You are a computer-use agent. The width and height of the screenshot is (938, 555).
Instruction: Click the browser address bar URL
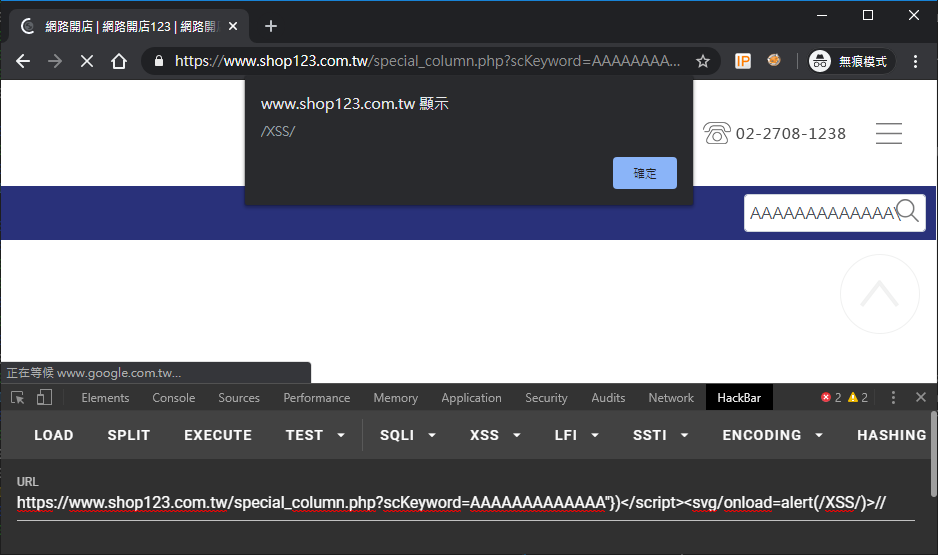[x=427, y=61]
